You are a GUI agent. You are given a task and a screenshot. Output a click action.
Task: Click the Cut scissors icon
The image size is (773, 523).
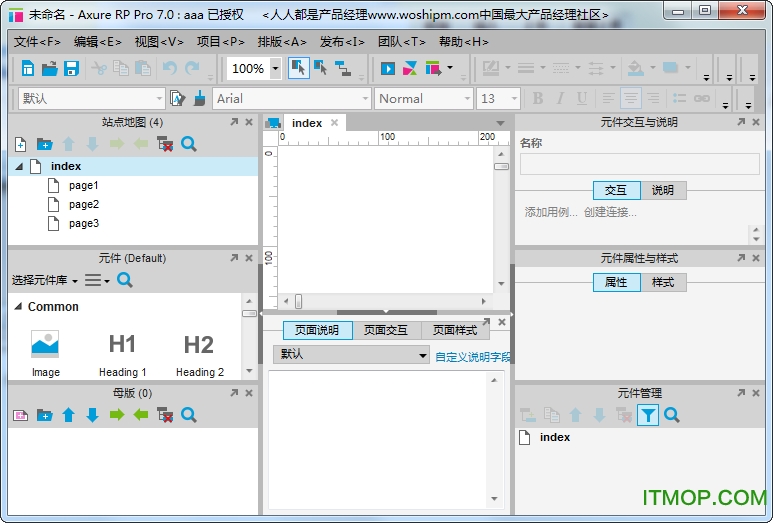coord(99,68)
